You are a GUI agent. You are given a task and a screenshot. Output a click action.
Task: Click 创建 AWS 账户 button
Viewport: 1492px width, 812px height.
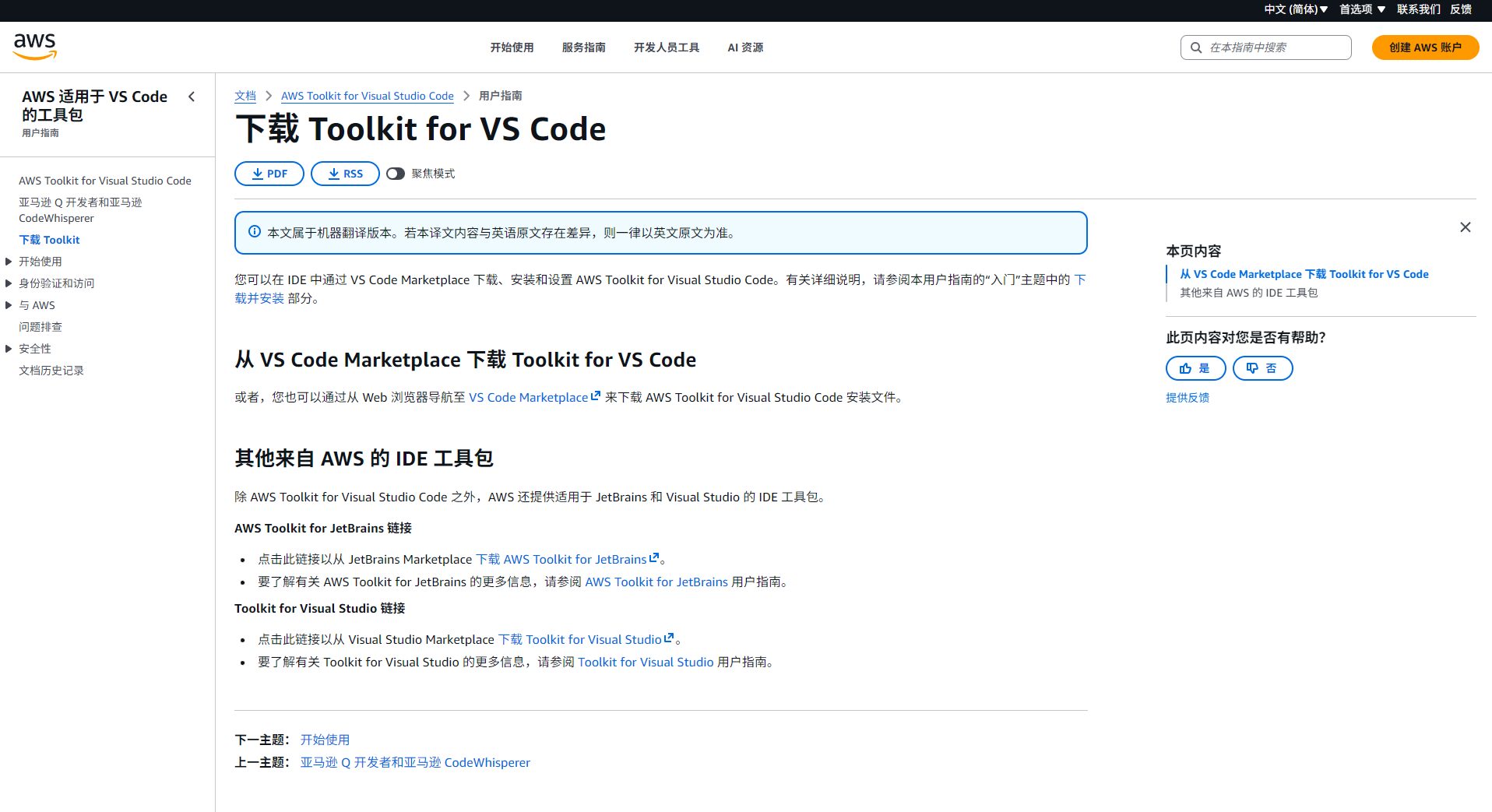(1424, 47)
